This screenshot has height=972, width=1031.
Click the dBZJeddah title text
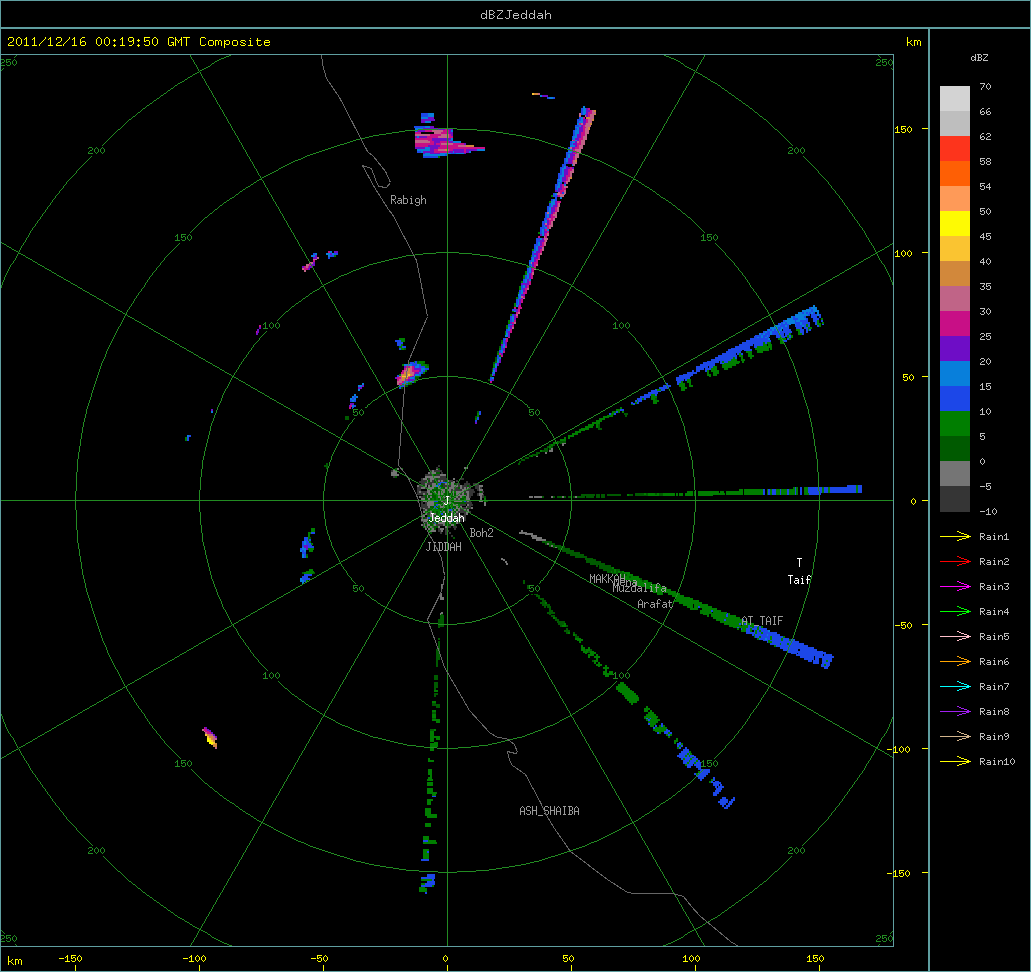(516, 14)
